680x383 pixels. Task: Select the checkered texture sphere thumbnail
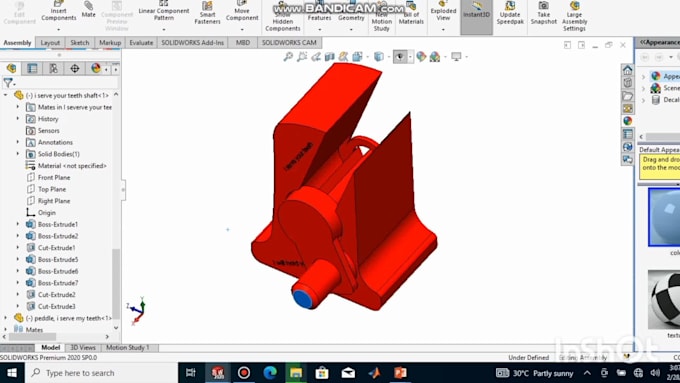pos(664,299)
